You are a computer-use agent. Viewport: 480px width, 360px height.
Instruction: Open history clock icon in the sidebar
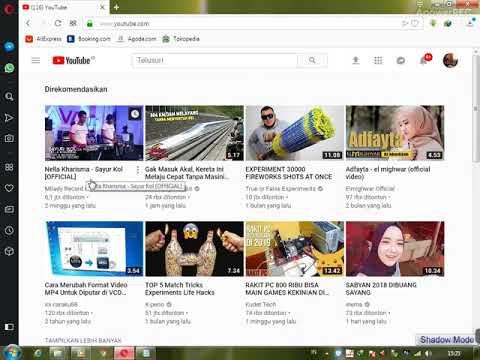(x=9, y=230)
